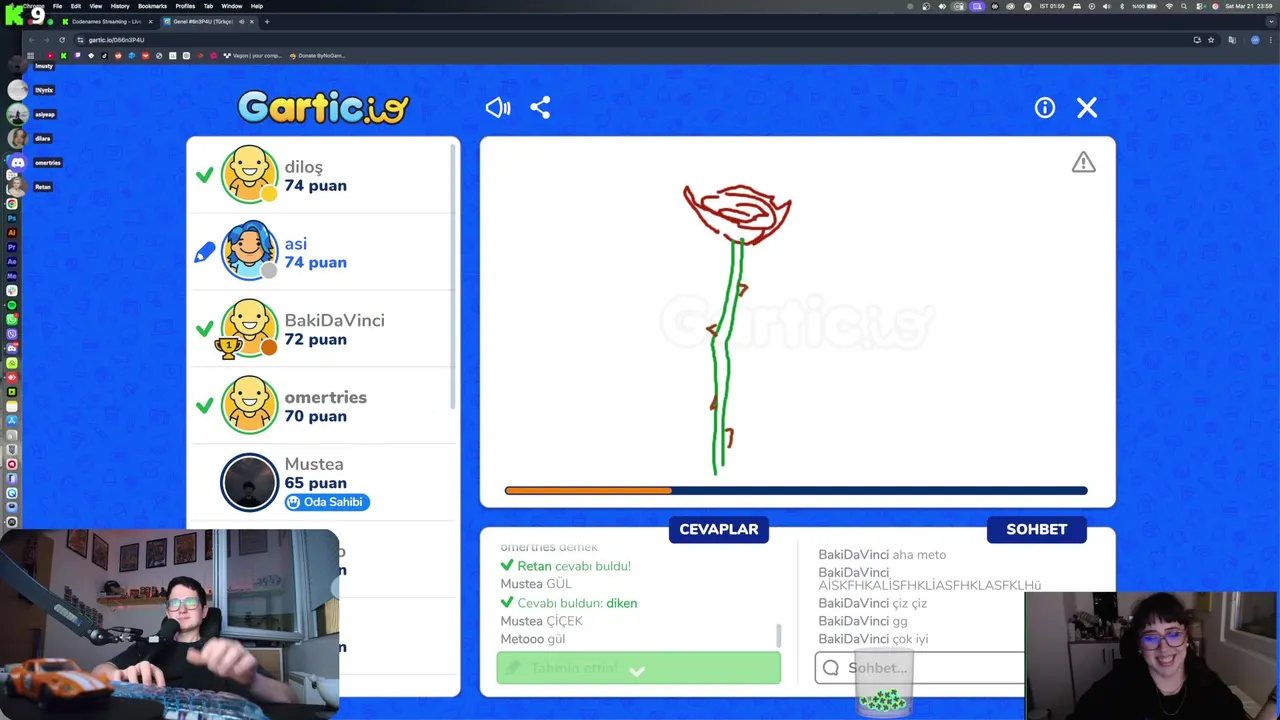The width and height of the screenshot is (1280, 720).
Task: Click the Discord overlay icon
Action: pyautogui.click(x=17, y=162)
